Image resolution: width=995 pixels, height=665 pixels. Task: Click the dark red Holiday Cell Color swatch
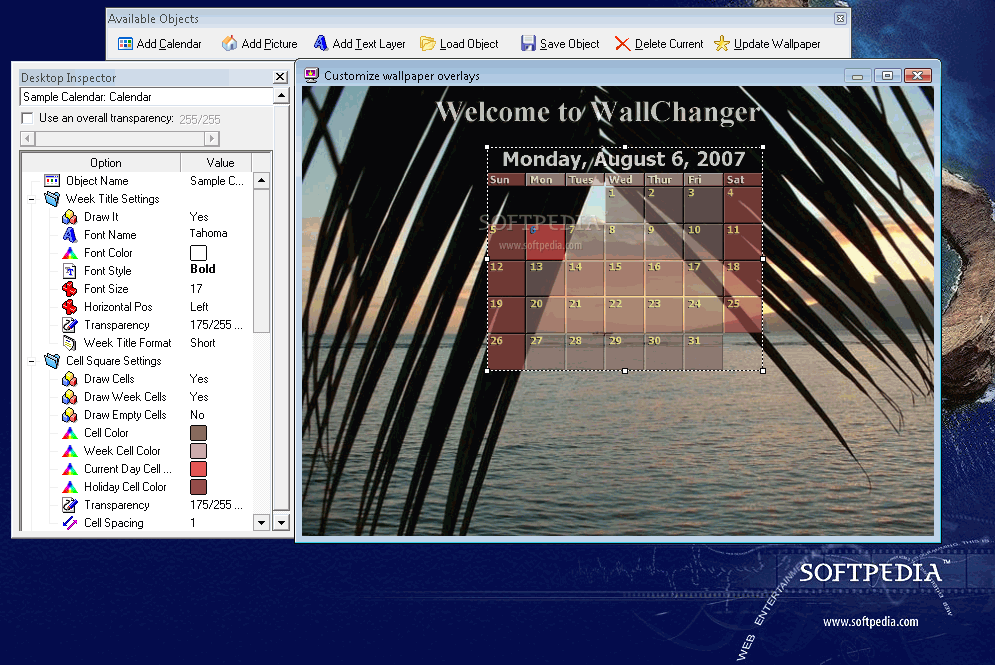click(x=199, y=487)
